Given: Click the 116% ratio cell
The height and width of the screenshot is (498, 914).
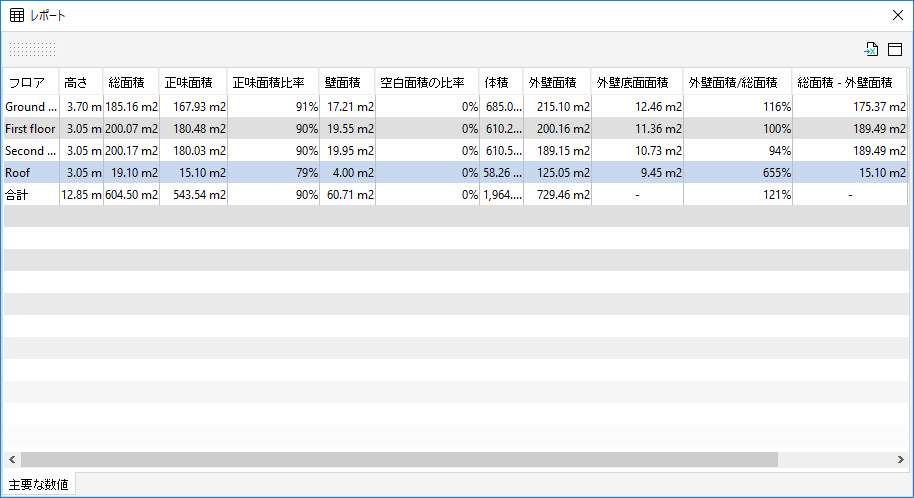Looking at the screenshot, I should click(x=738, y=107).
